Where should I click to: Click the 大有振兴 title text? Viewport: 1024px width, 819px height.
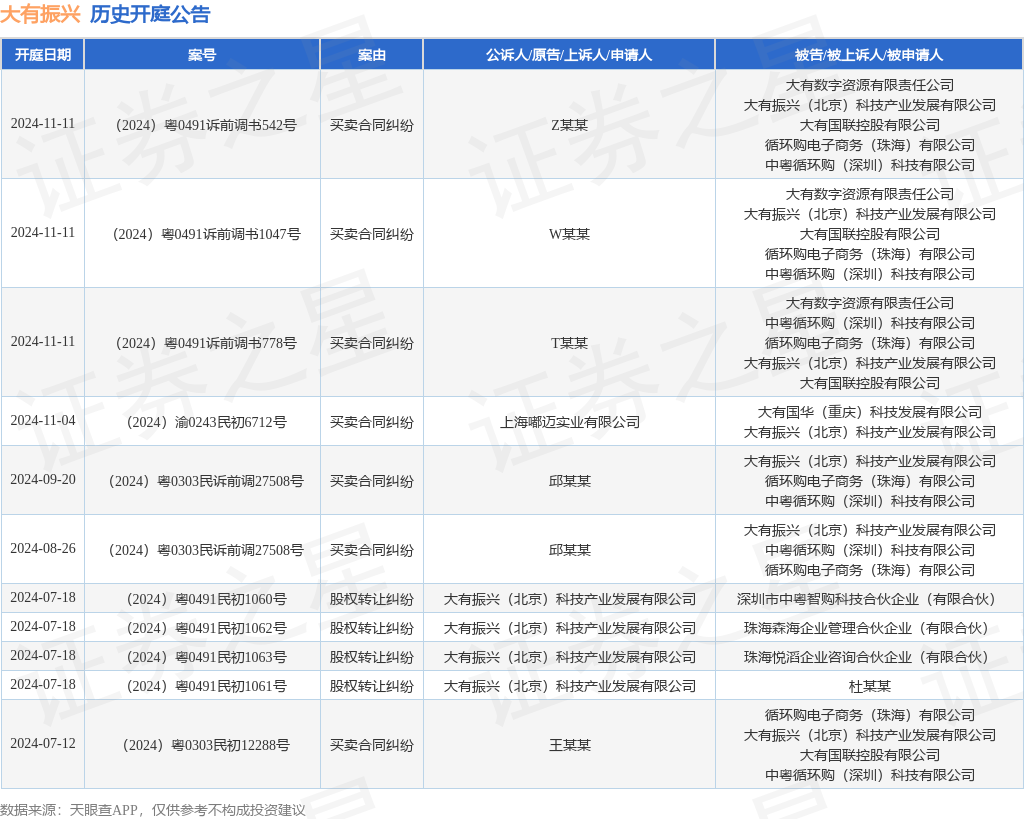click(40, 14)
